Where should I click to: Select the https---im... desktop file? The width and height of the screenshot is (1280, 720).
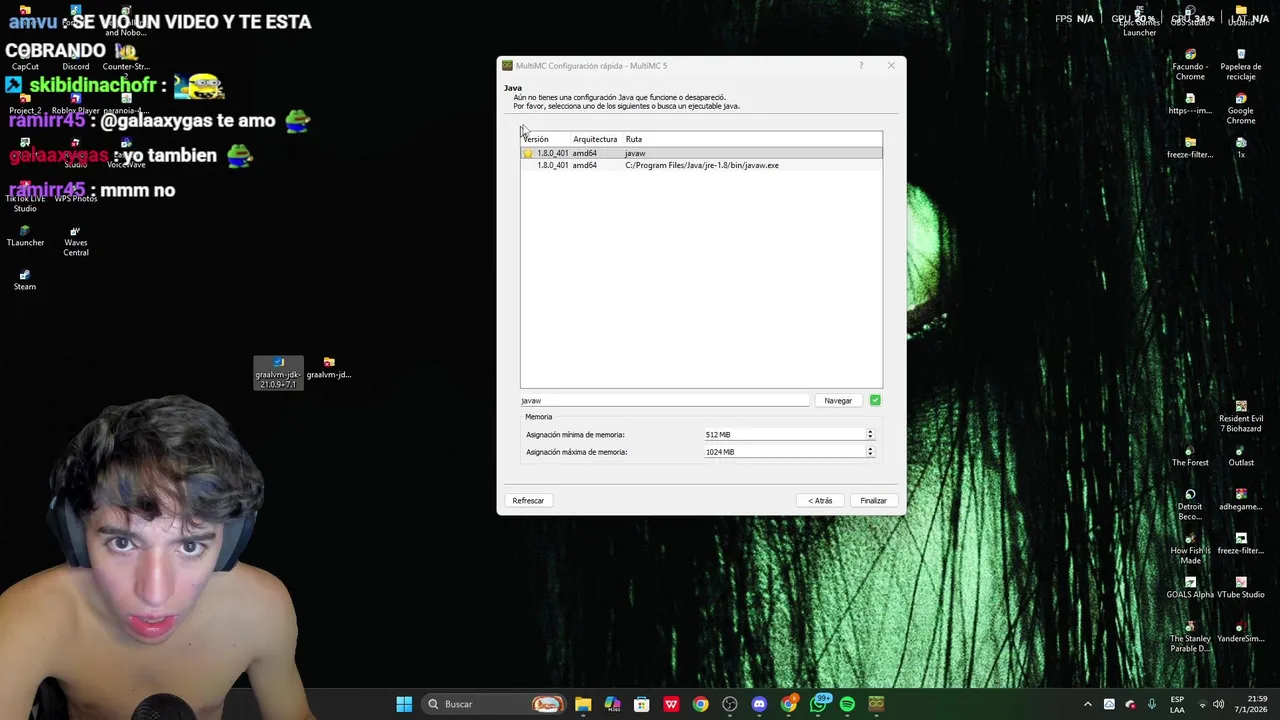[x=1190, y=104]
